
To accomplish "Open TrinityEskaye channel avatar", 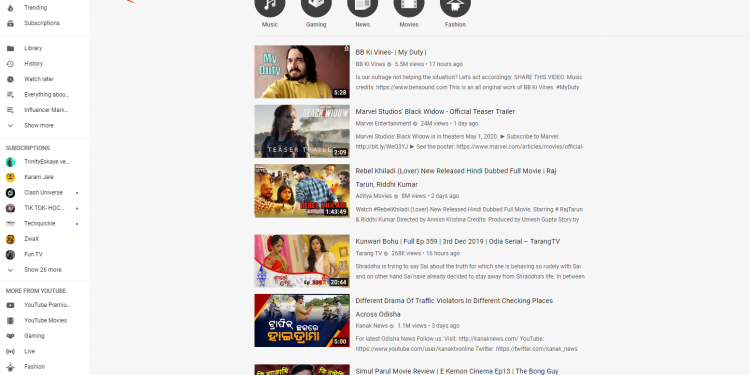I will coord(10,162).
